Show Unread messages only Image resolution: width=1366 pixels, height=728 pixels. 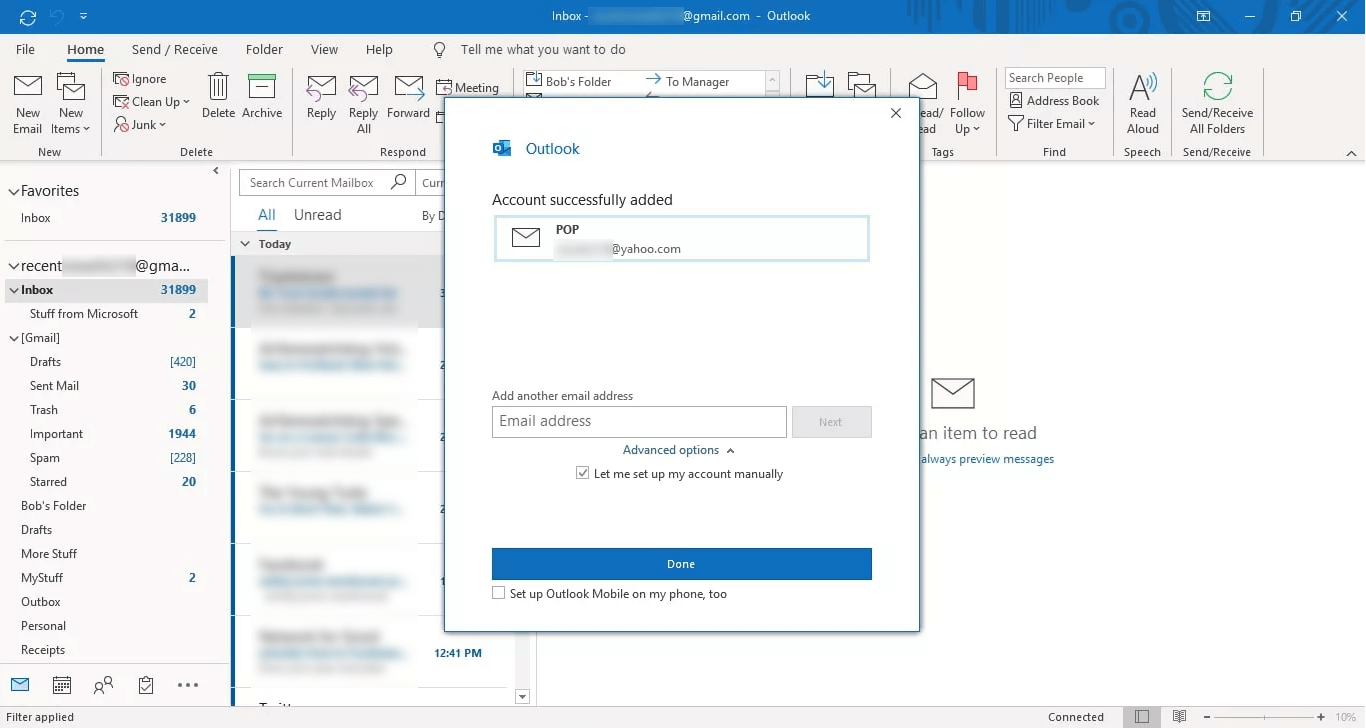coord(317,215)
